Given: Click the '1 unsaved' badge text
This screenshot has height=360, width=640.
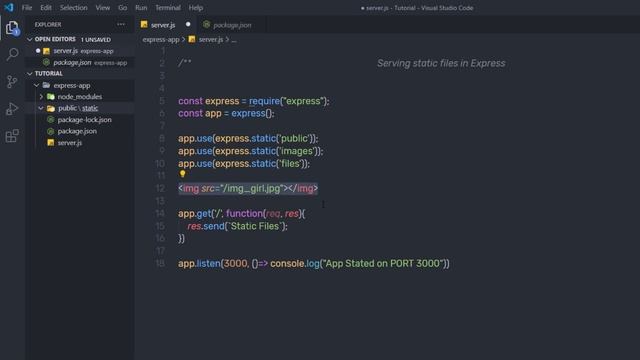Looking at the screenshot, I should pos(96,40).
